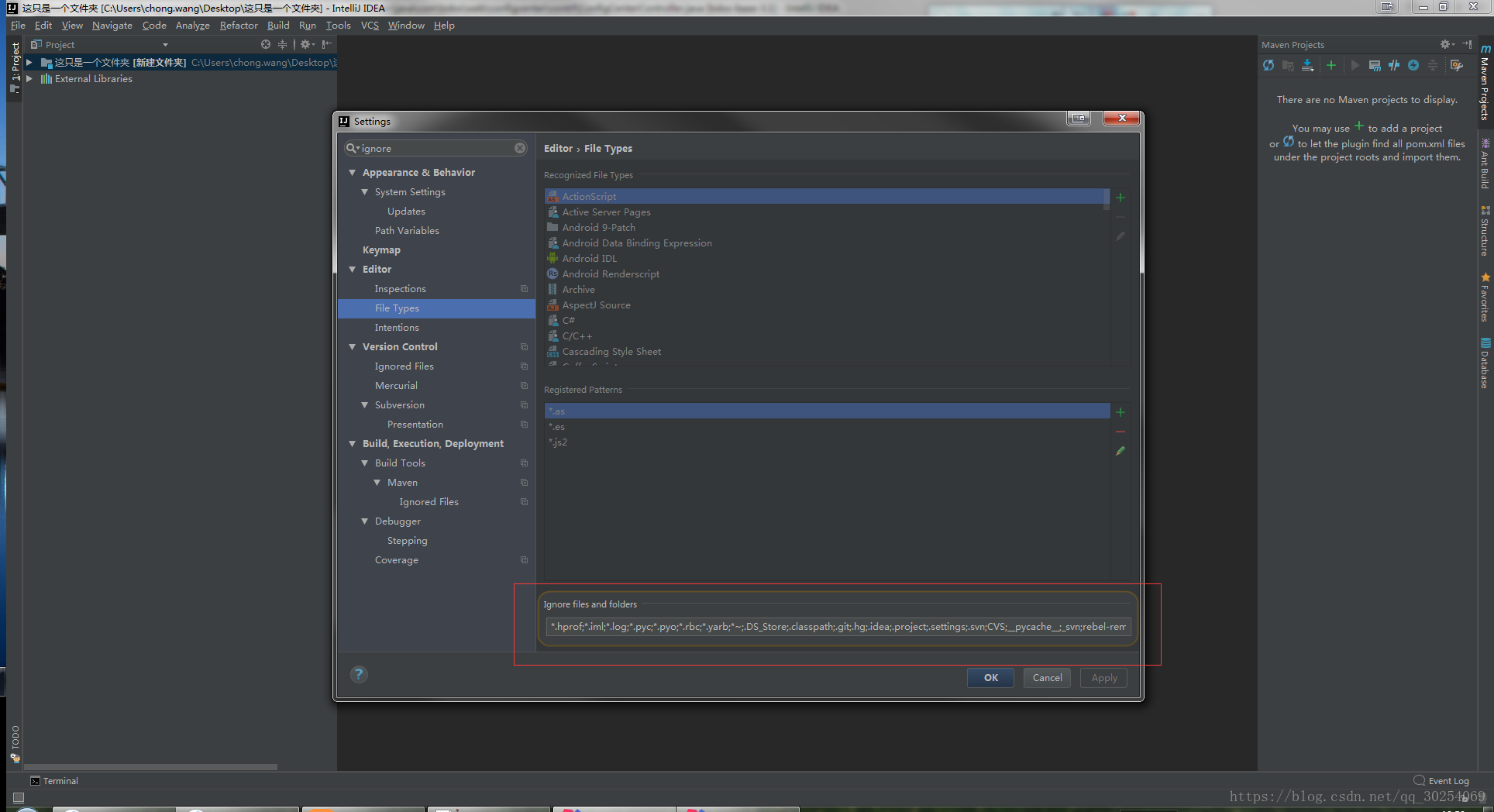1494x812 pixels.
Task: Focus the settings search field
Action: tap(436, 148)
